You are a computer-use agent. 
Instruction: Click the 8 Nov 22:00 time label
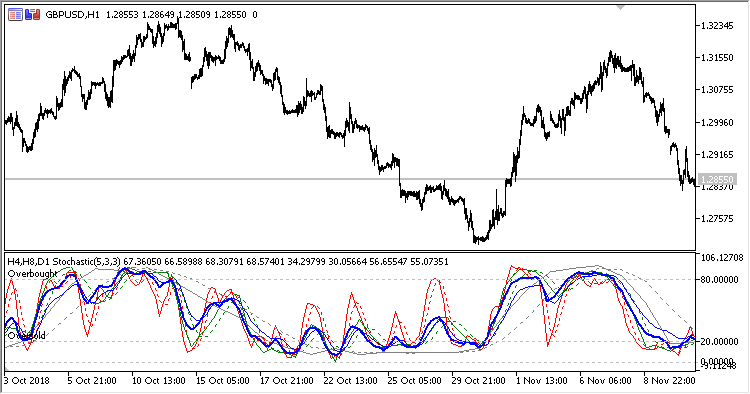(670, 381)
